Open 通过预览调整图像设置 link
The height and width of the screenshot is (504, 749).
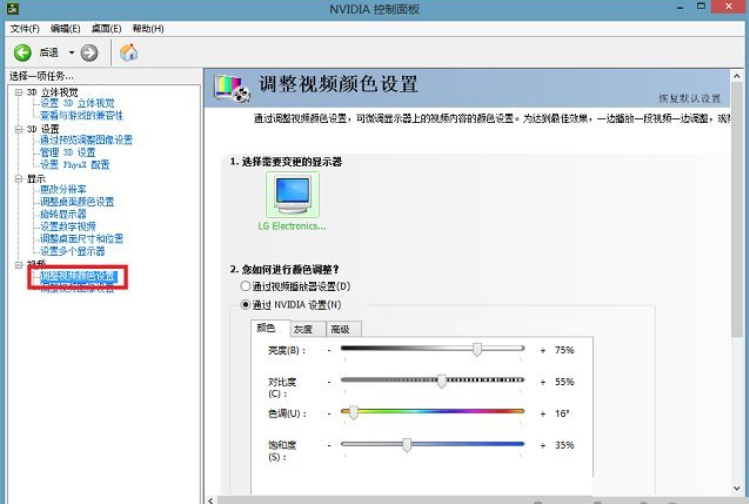[x=86, y=139]
